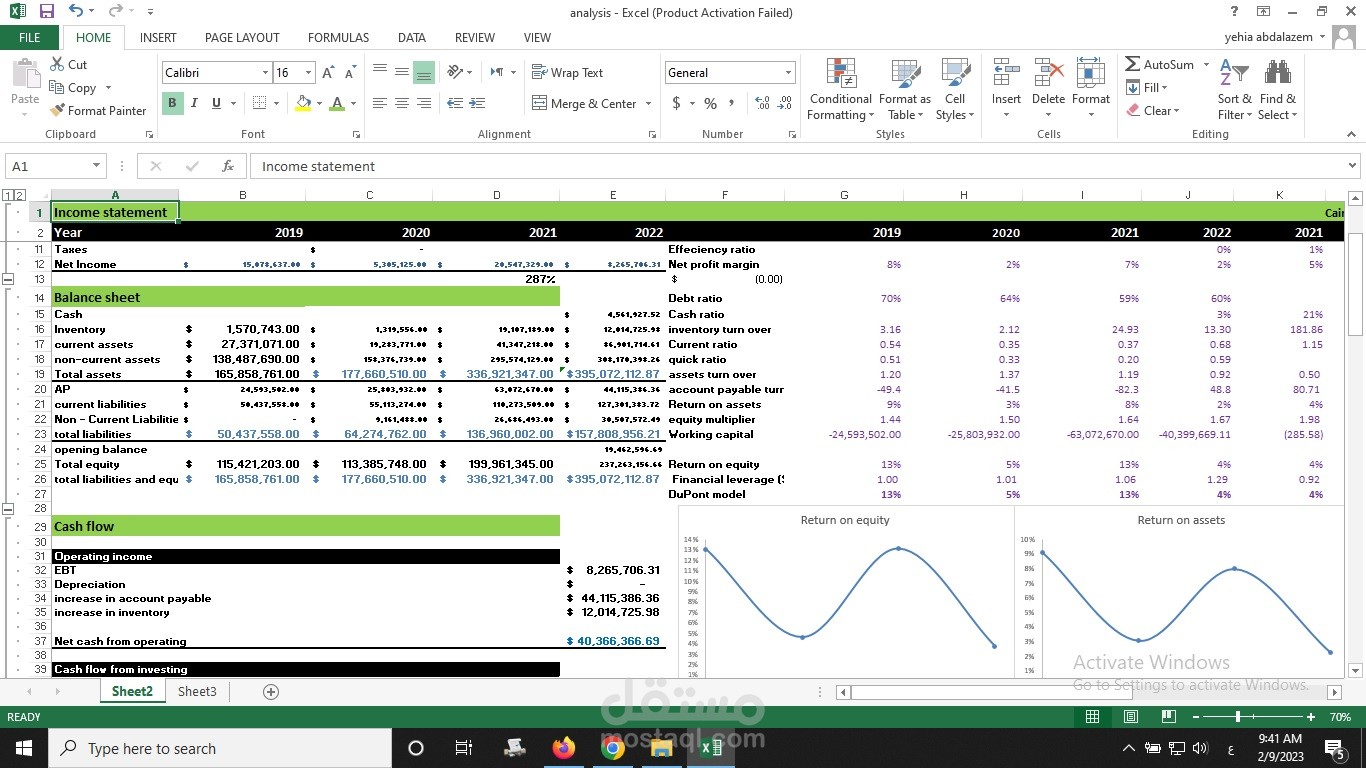This screenshot has width=1366, height=768.
Task: Open the FILE tab
Action: [30, 38]
